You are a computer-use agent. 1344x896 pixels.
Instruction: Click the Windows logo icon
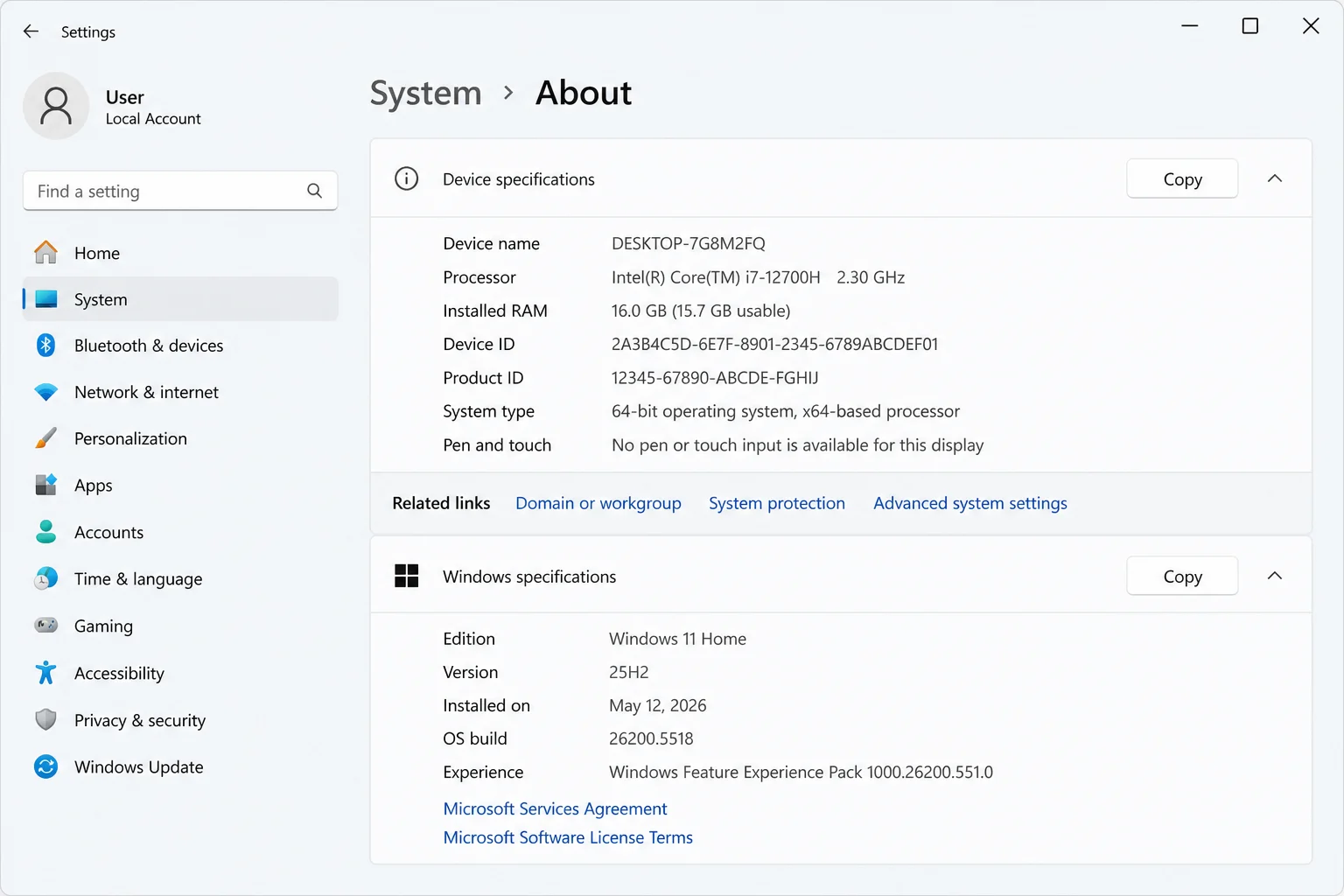pos(406,576)
